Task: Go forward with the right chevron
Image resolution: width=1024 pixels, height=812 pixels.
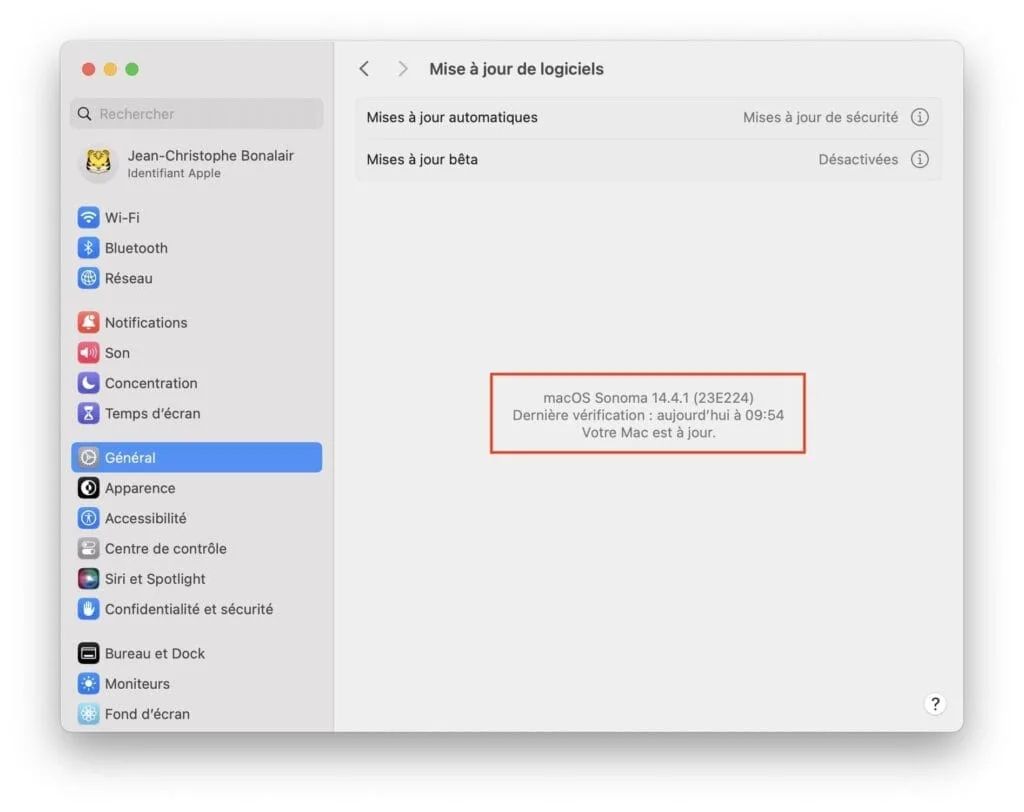Action: (402, 68)
